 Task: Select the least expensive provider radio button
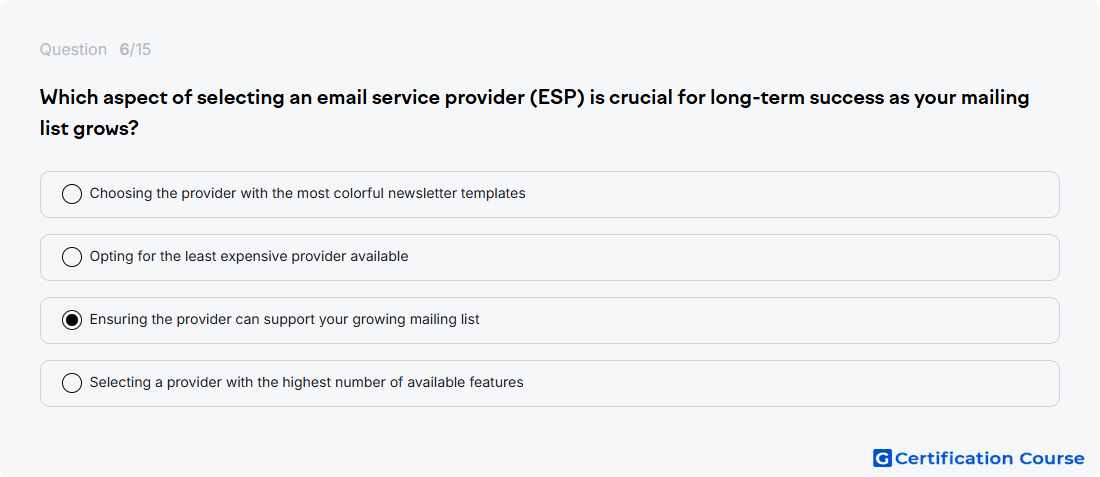click(x=72, y=257)
